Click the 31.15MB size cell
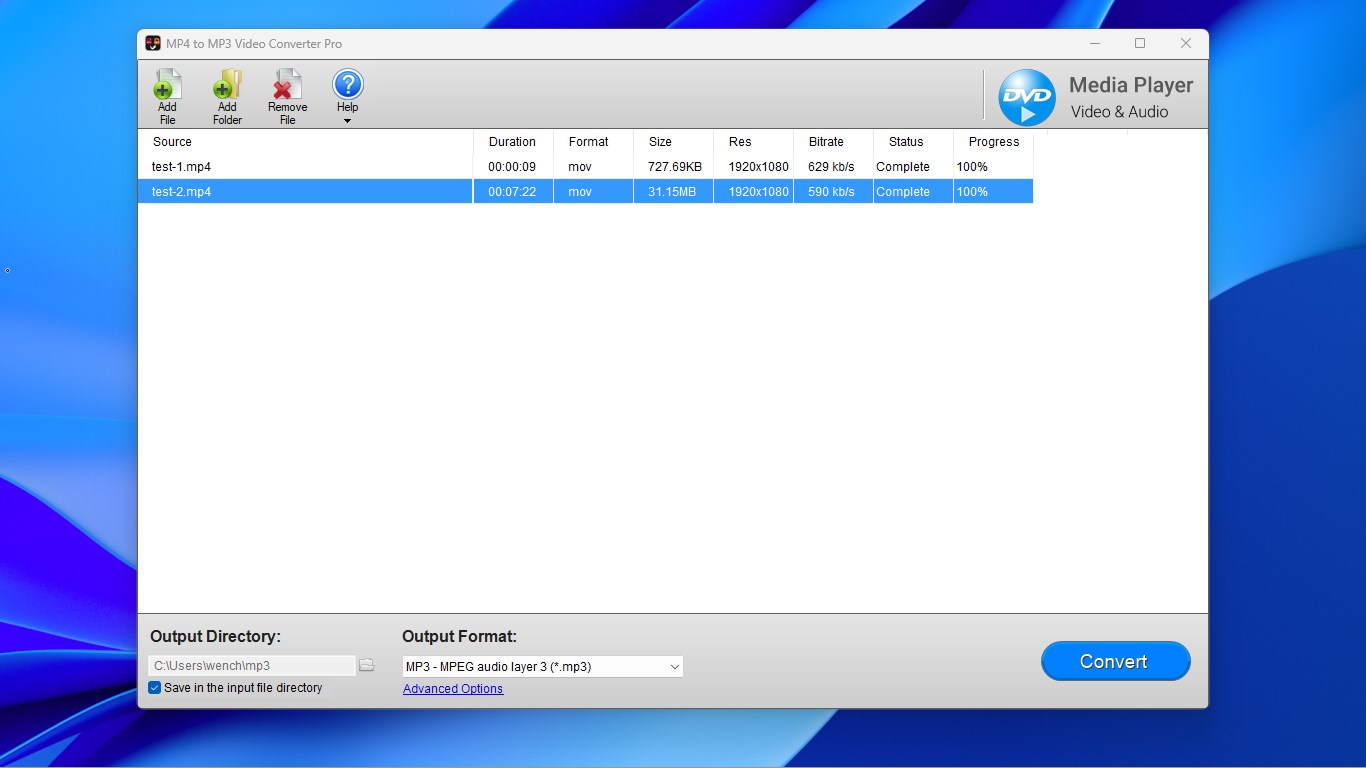 pyautogui.click(x=672, y=192)
